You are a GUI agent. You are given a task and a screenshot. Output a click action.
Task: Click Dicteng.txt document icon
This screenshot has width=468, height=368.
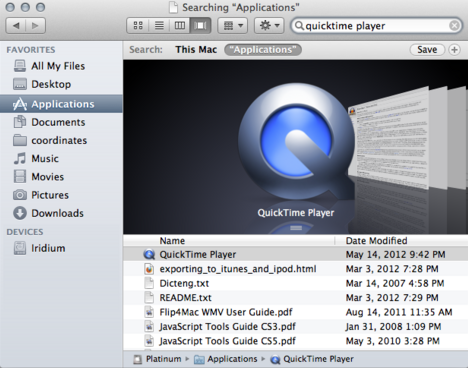[x=149, y=283]
